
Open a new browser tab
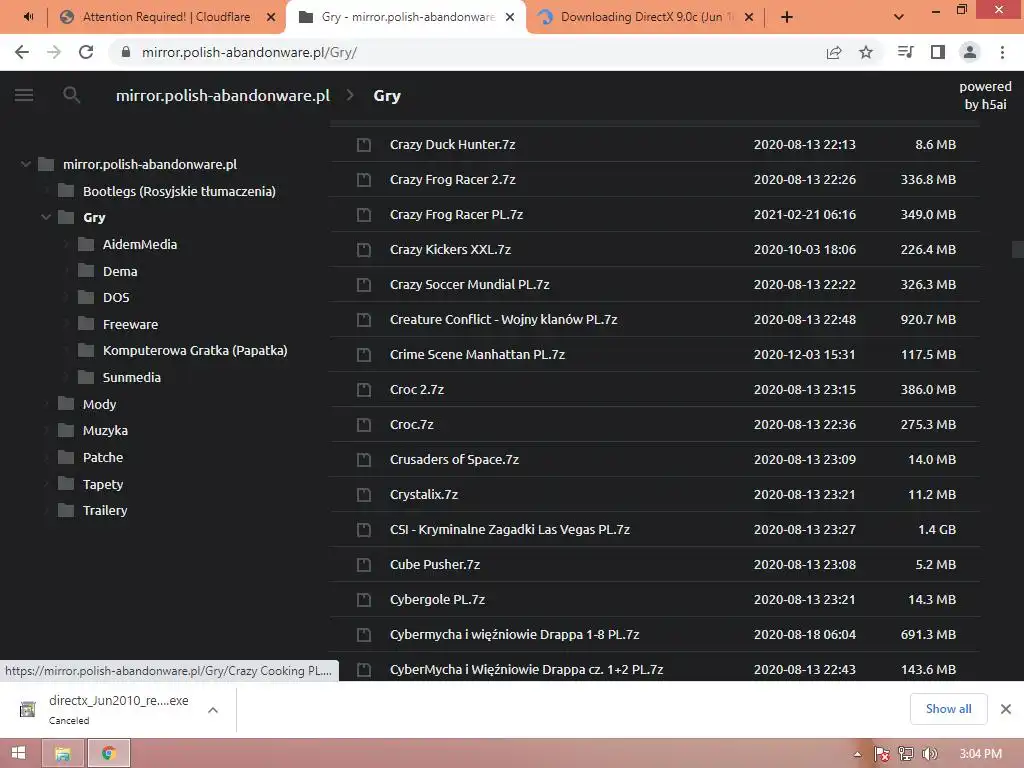click(787, 17)
